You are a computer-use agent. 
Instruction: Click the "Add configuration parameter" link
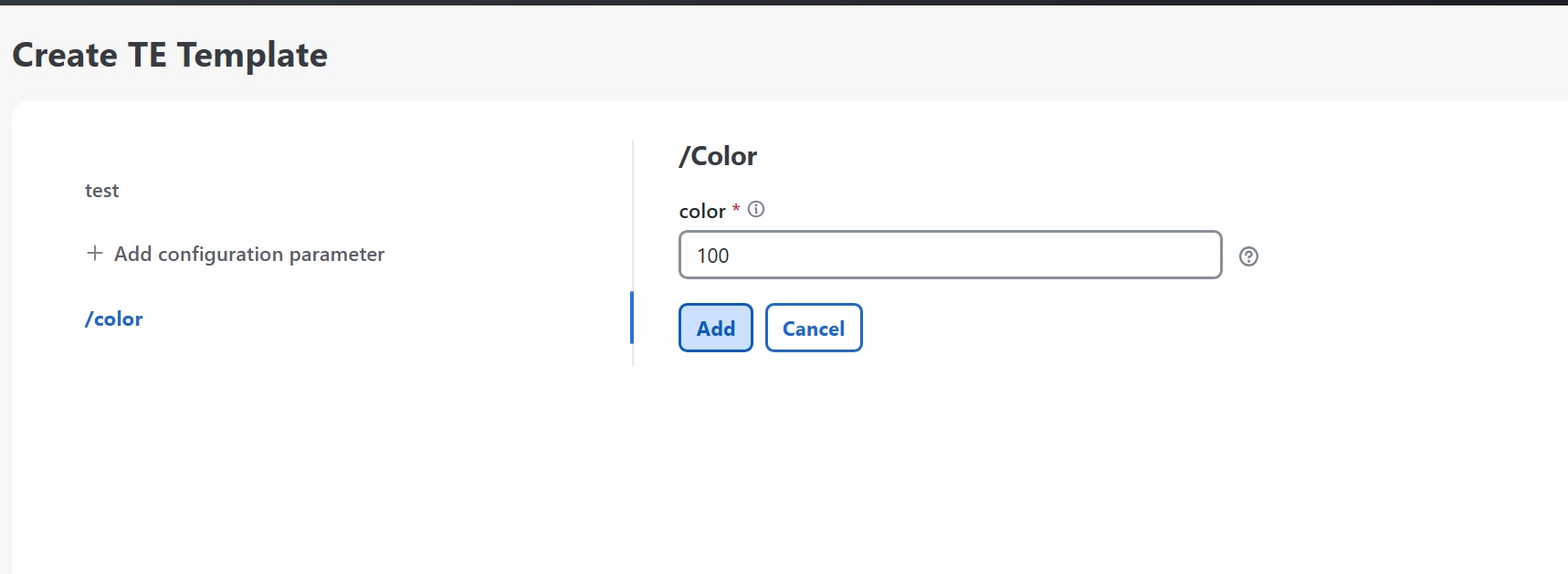click(248, 254)
